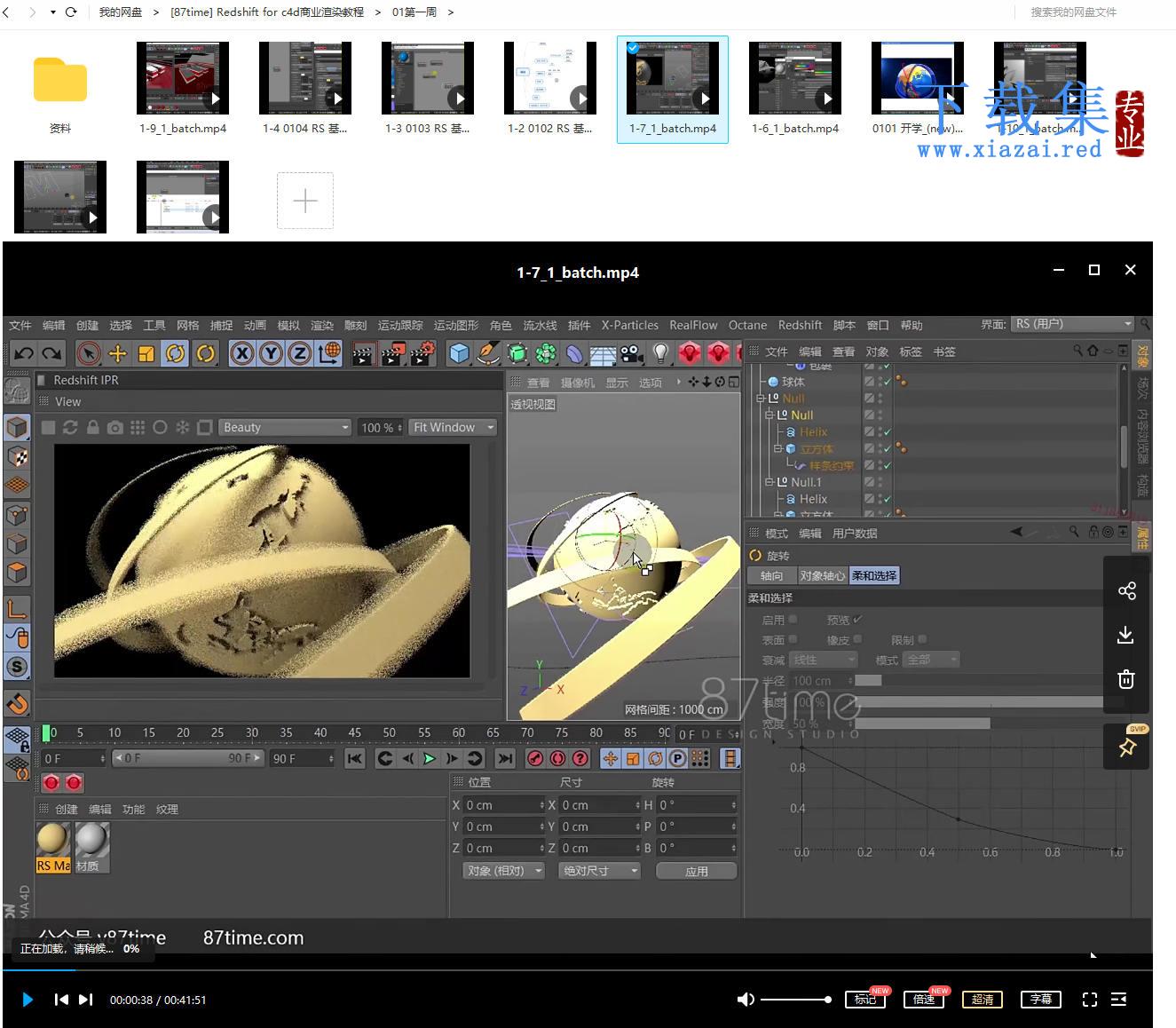1176x1028 pixels.
Task: Open the X-Particles menu
Action: [630, 325]
